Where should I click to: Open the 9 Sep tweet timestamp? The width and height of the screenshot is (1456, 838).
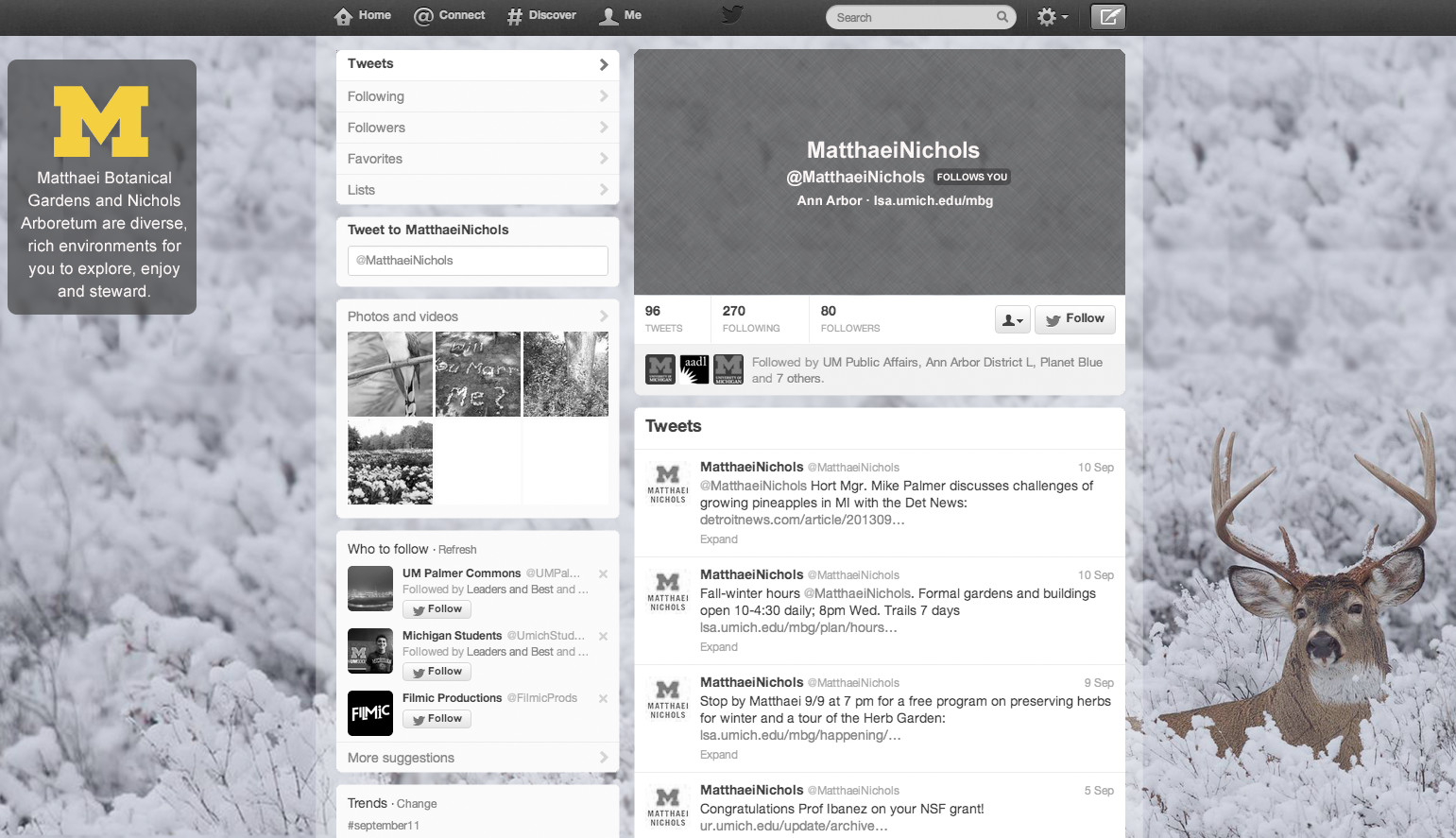pyautogui.click(x=1099, y=683)
